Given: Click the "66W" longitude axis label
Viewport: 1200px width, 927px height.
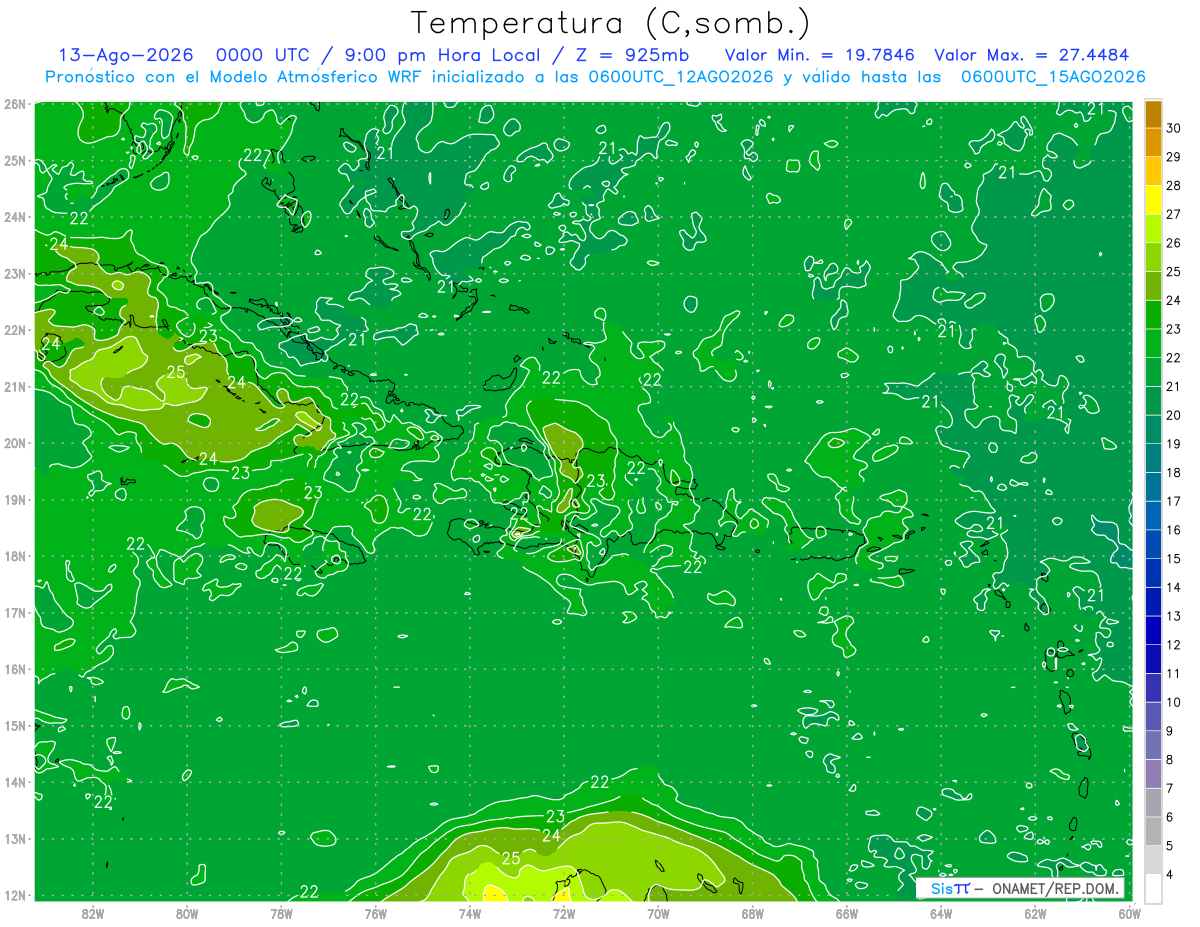Looking at the screenshot, I should tap(846, 913).
